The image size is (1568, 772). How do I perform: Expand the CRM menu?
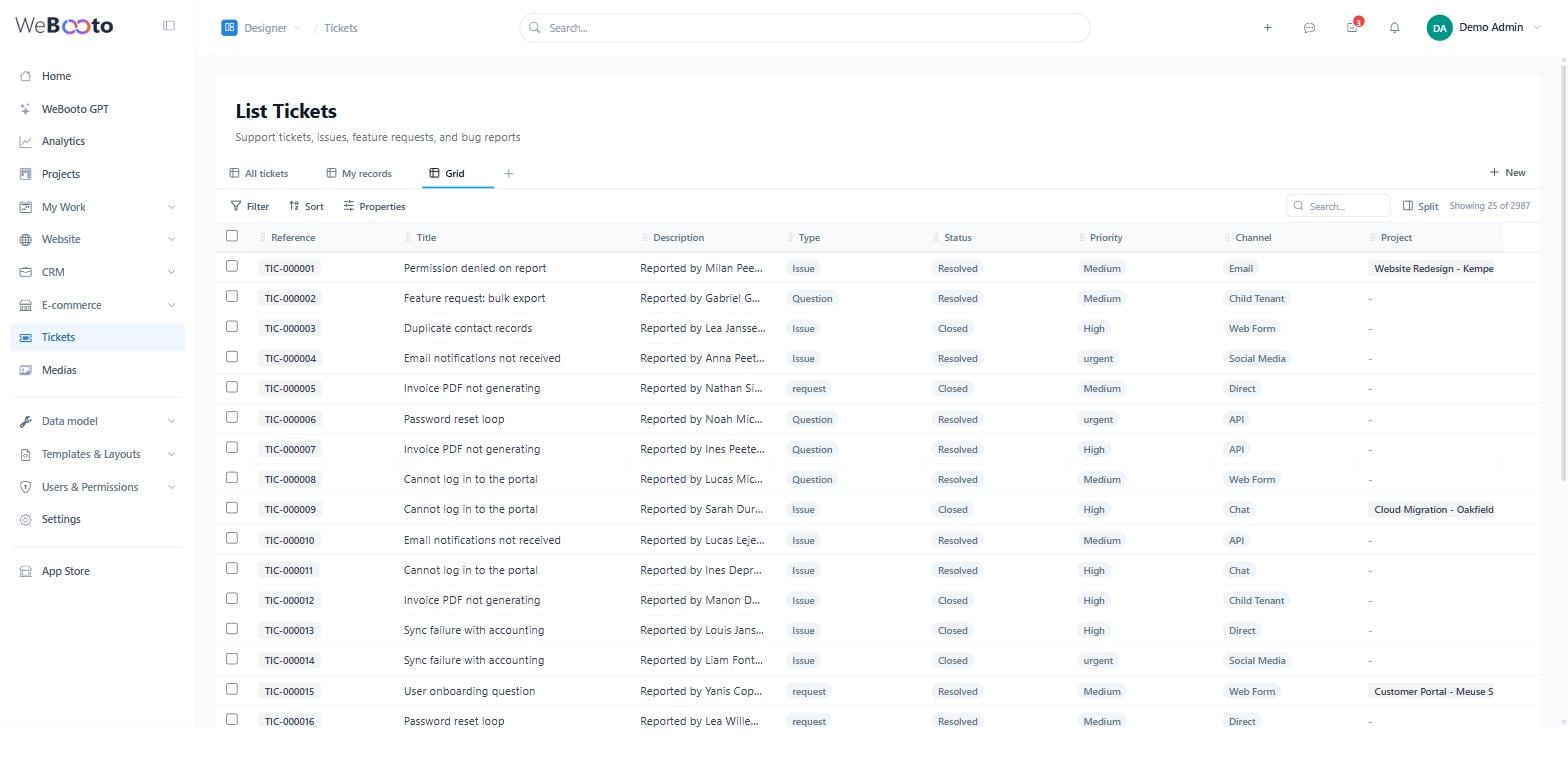pyautogui.click(x=98, y=272)
